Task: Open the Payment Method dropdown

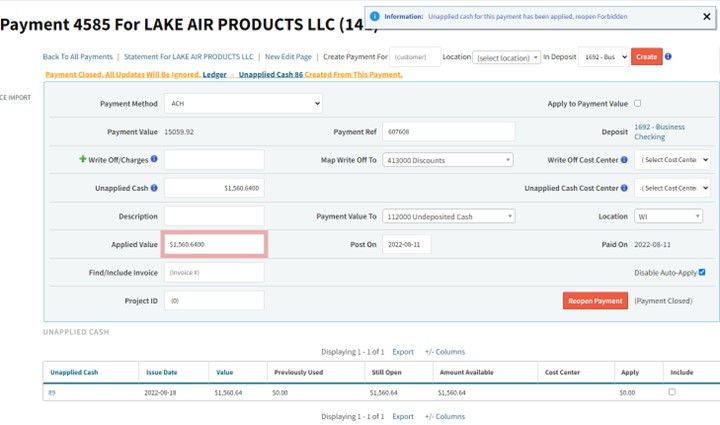Action: 243,103
